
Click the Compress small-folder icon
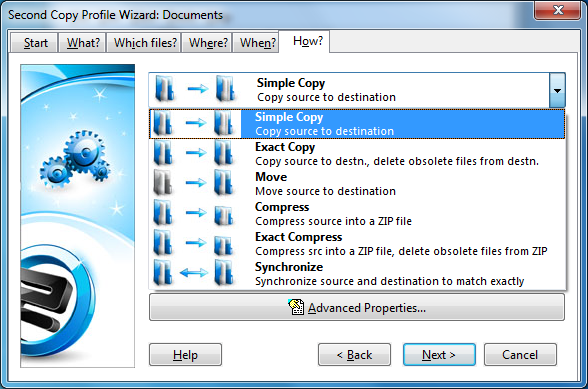(224, 215)
